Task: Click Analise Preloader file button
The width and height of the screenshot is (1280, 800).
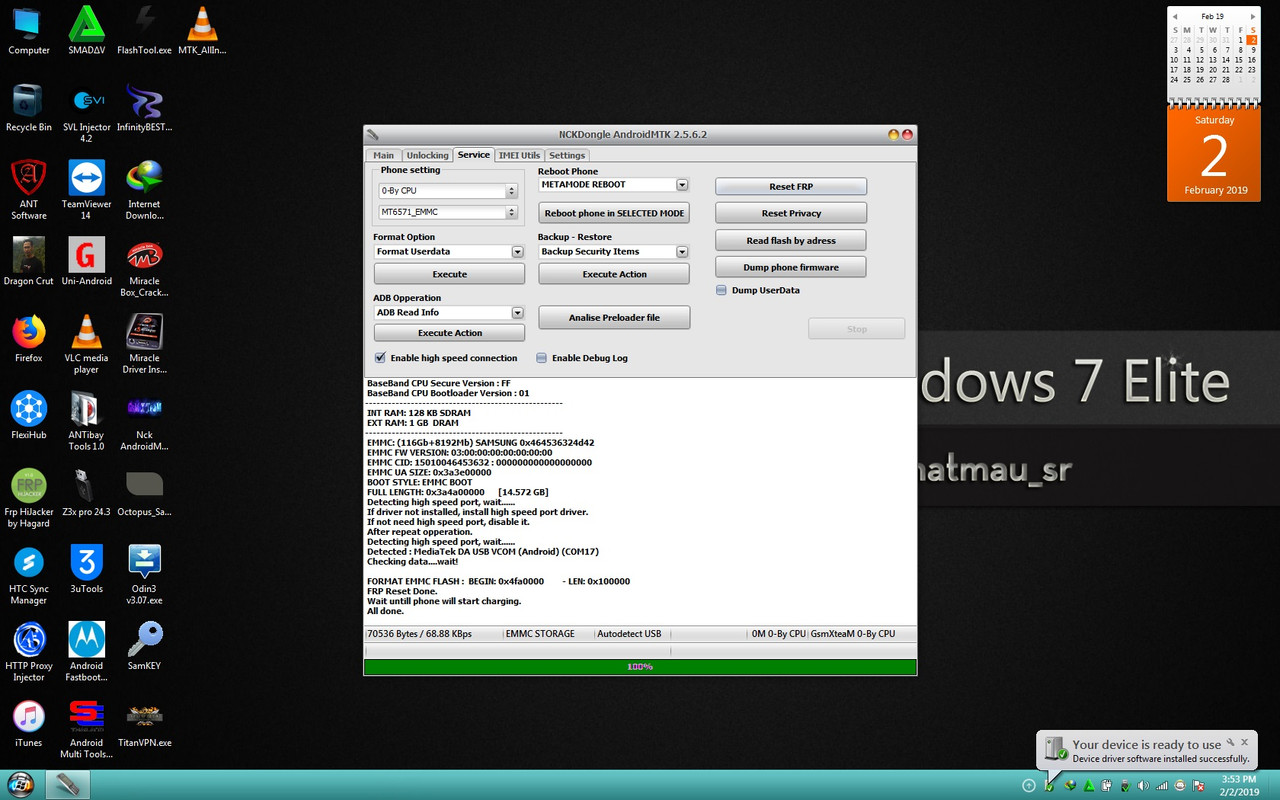Action: (x=614, y=317)
